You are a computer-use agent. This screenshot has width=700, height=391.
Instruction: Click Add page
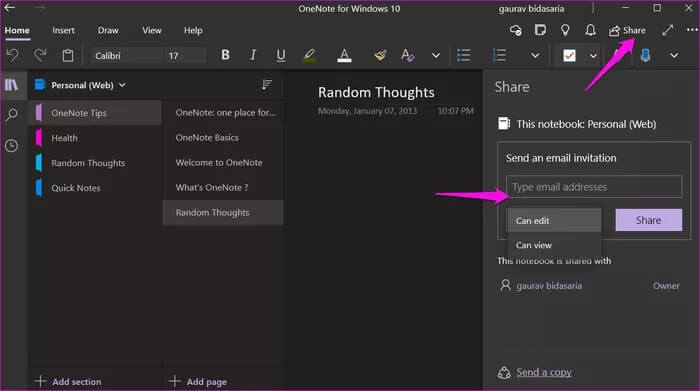point(198,382)
